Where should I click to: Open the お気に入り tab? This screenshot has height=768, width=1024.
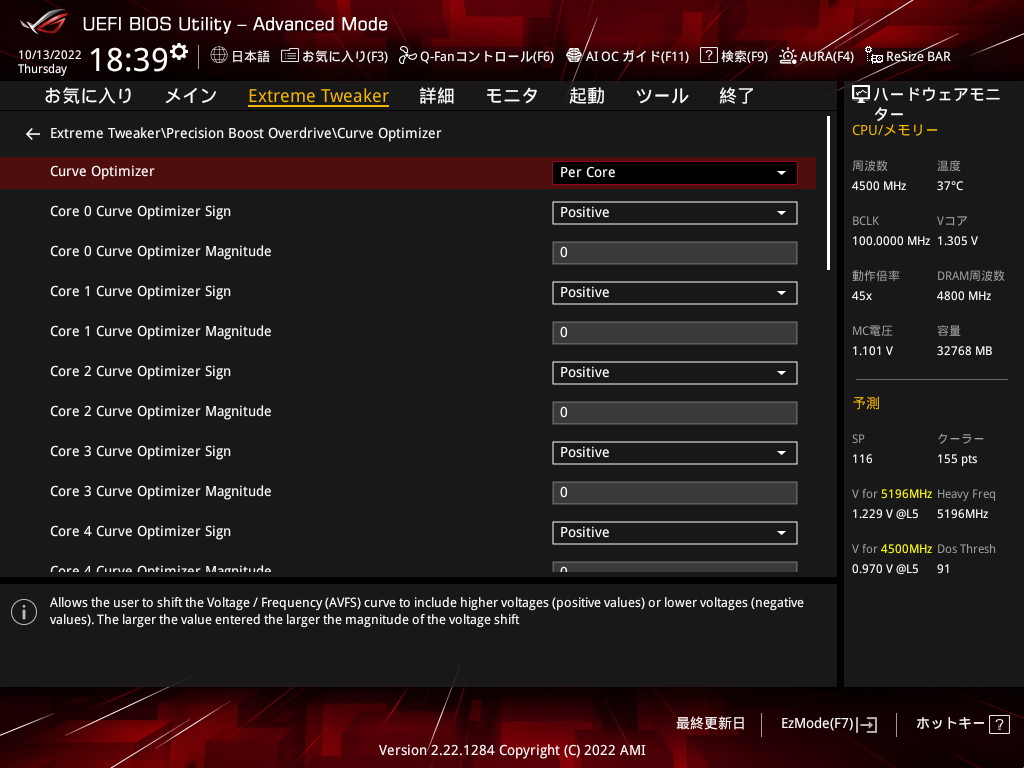[88, 96]
